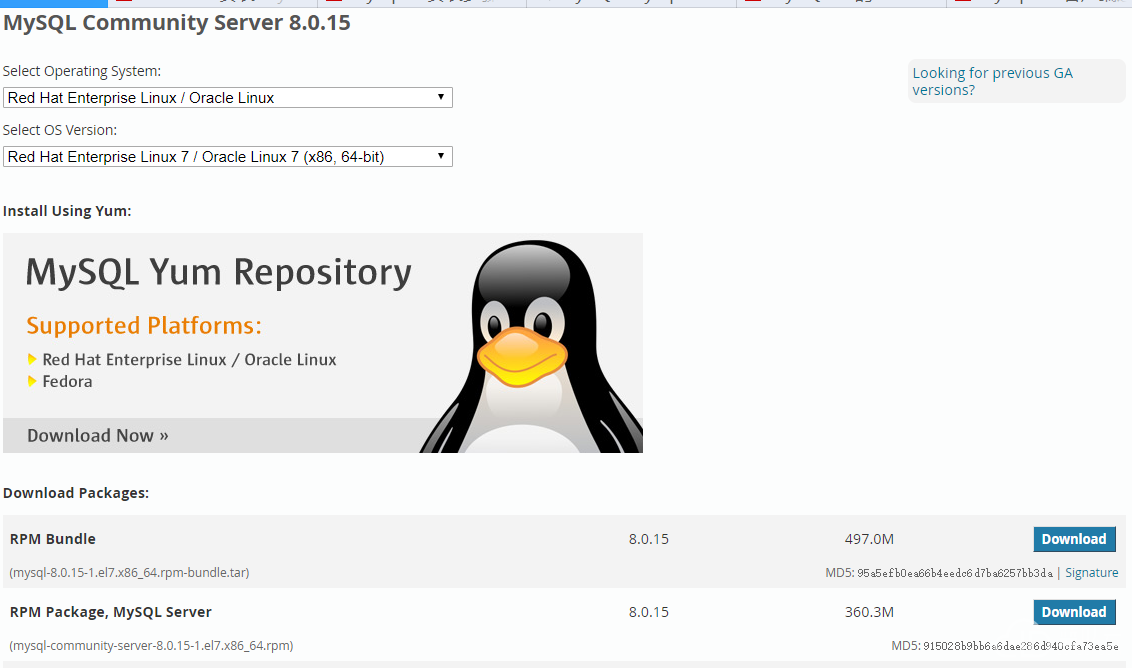Click the RPM Bundle MD5 checksum value

(x=954, y=573)
